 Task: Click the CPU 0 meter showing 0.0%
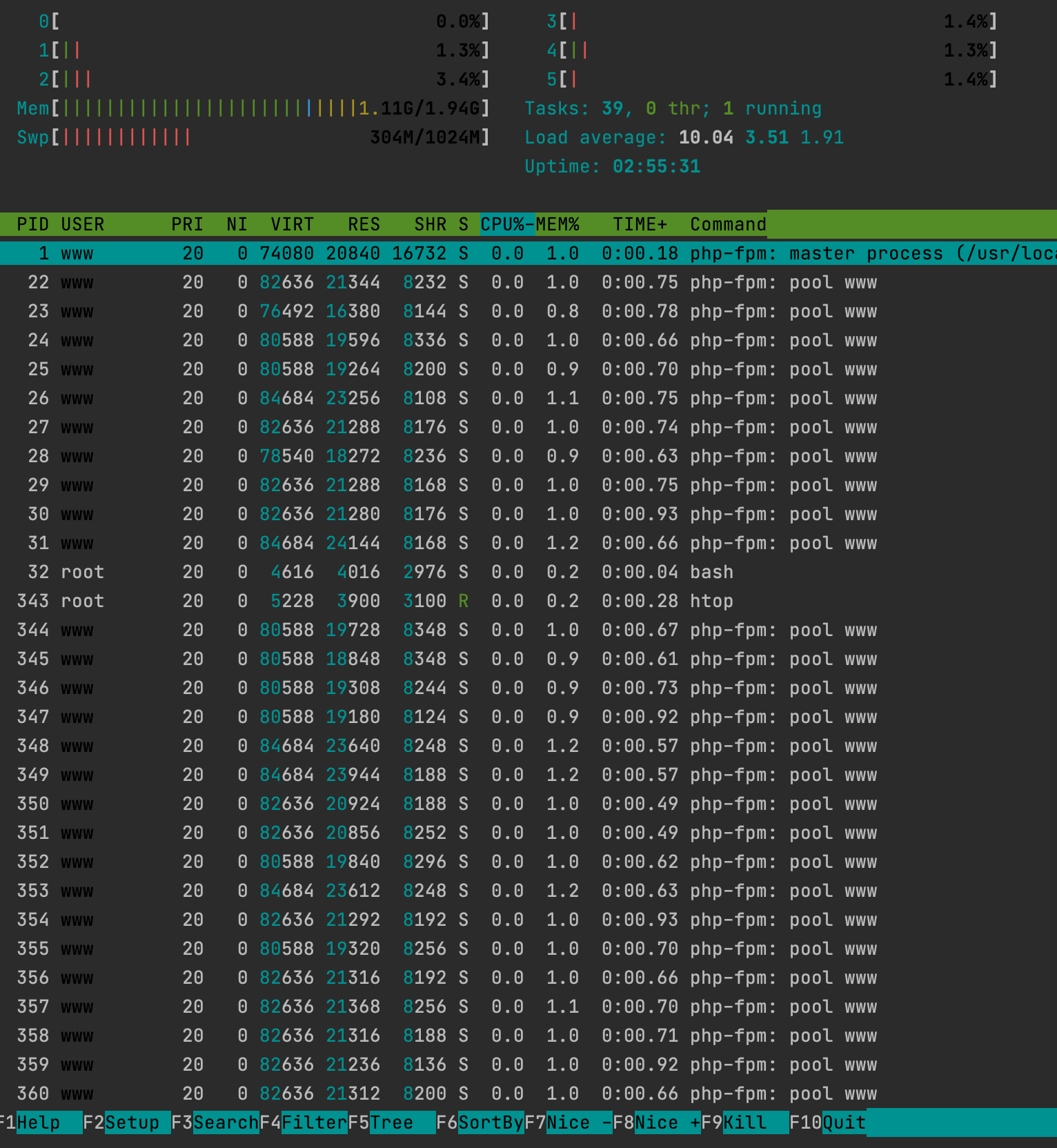point(264,21)
